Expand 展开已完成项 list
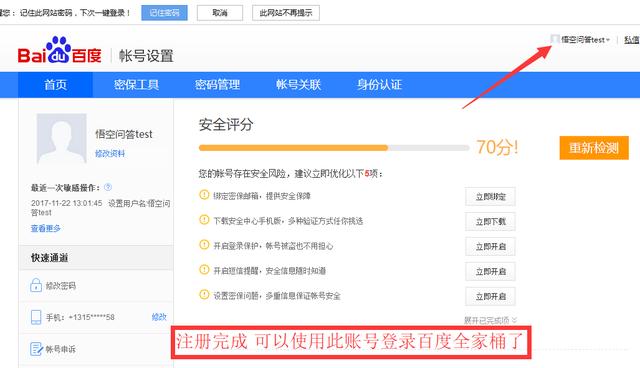640x368 pixels. [x=491, y=320]
